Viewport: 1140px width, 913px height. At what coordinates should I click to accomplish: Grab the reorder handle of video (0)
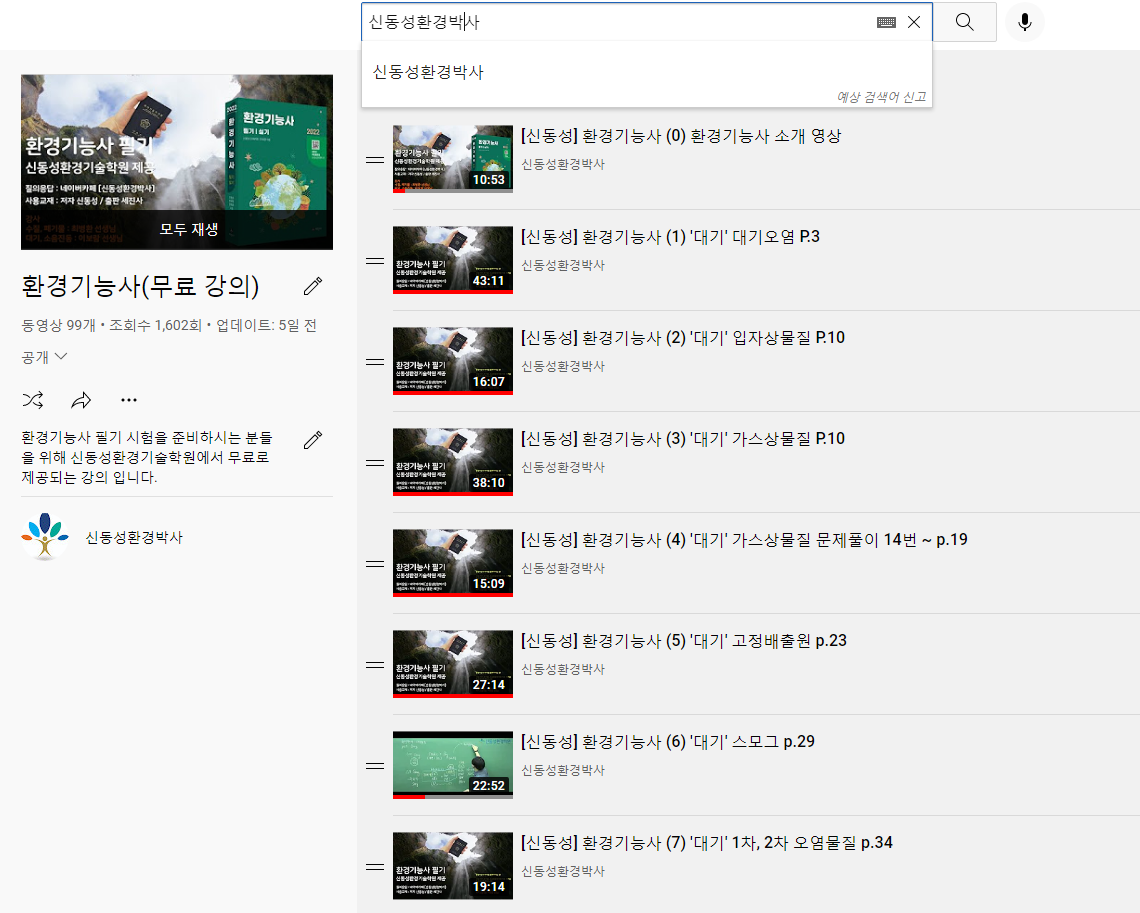coord(375,160)
